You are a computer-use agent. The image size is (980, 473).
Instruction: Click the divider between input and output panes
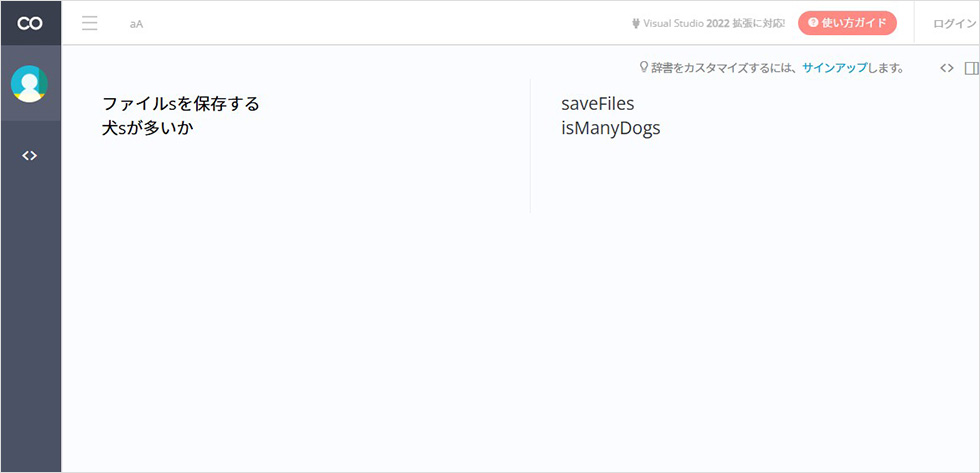pos(530,146)
